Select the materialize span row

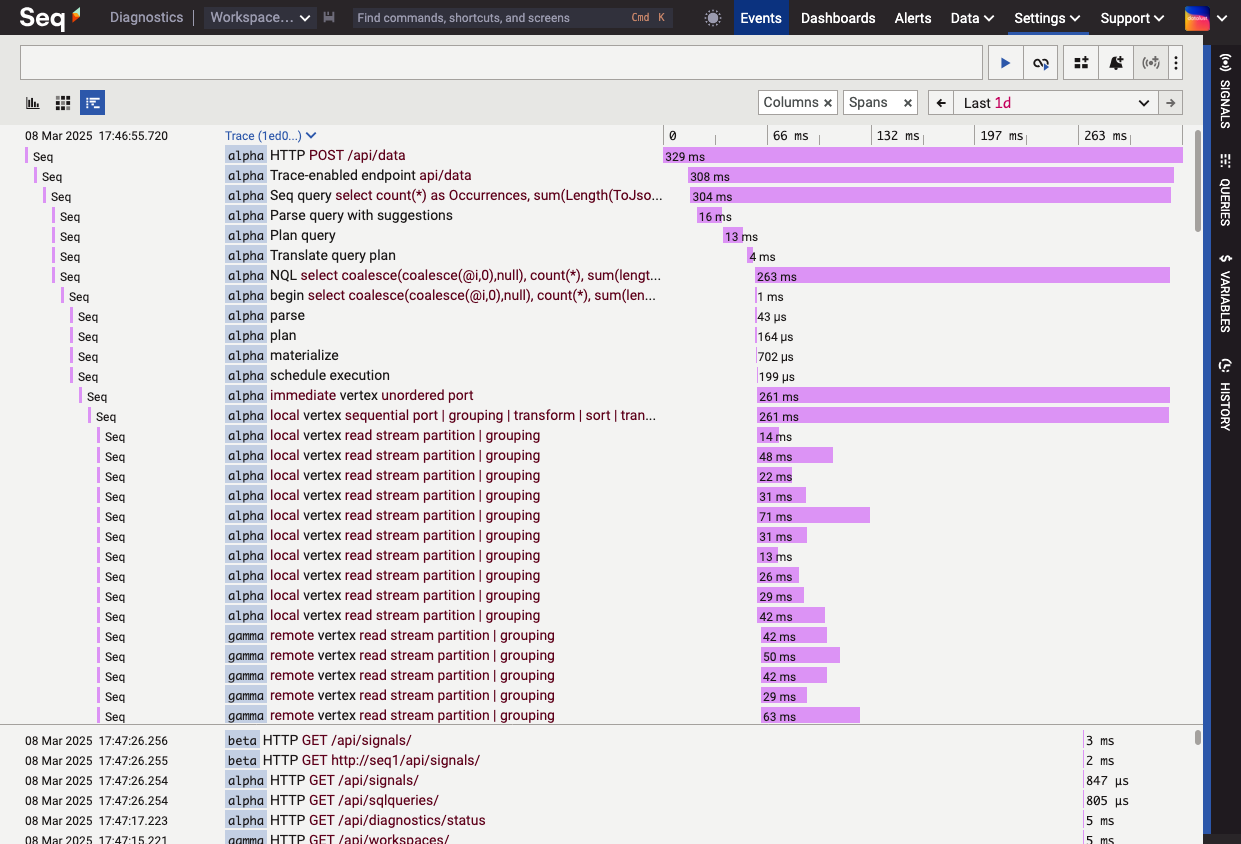click(304, 356)
